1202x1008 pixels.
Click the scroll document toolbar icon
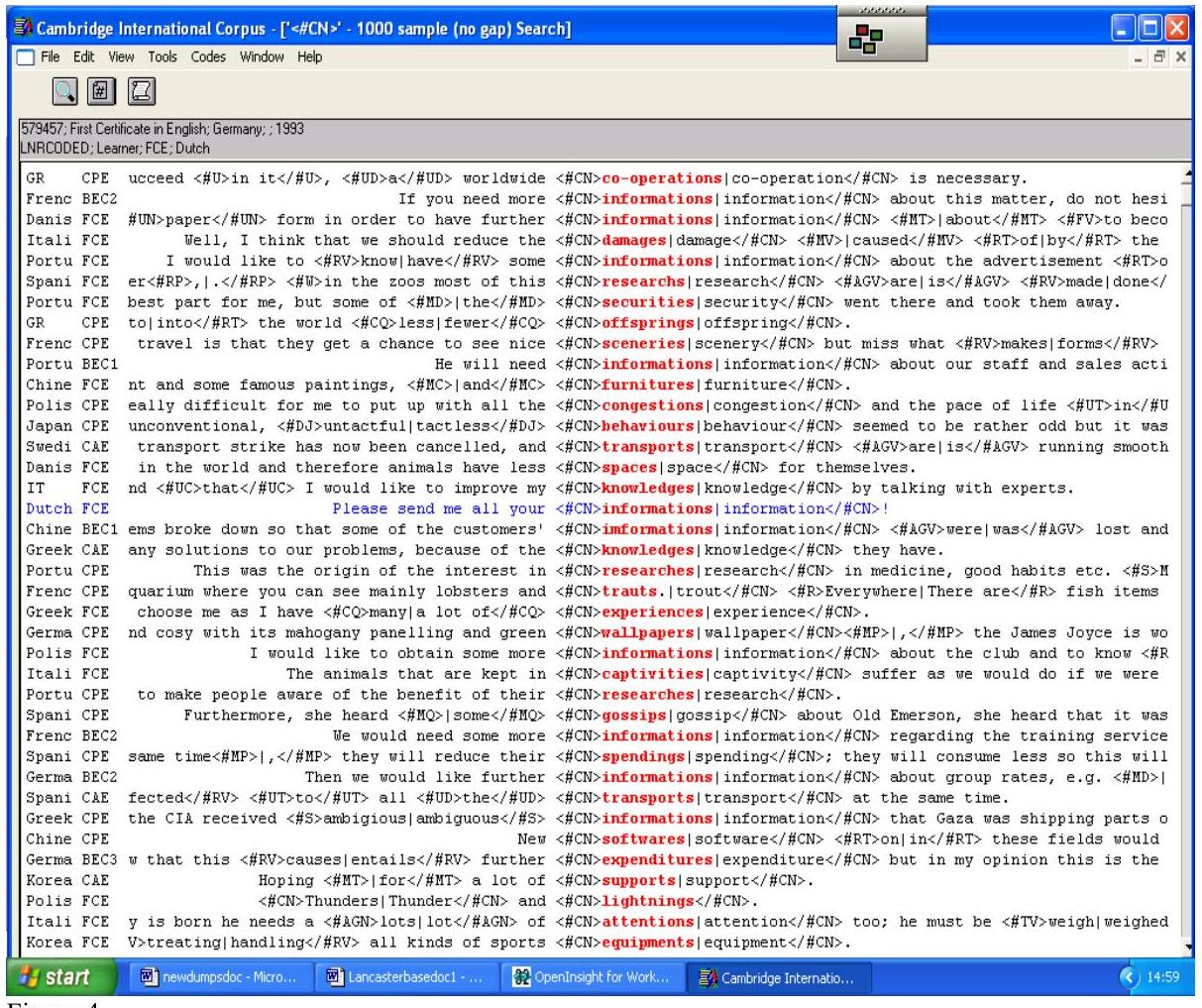(141, 92)
